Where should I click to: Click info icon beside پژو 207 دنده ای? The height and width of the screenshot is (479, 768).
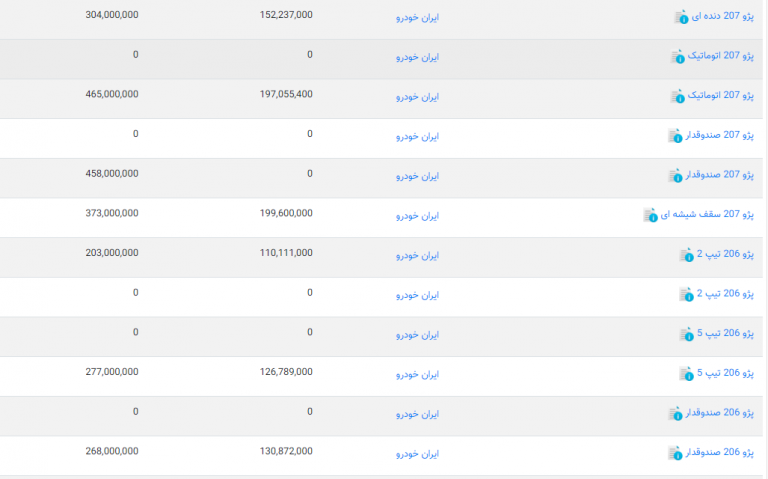pos(681,17)
